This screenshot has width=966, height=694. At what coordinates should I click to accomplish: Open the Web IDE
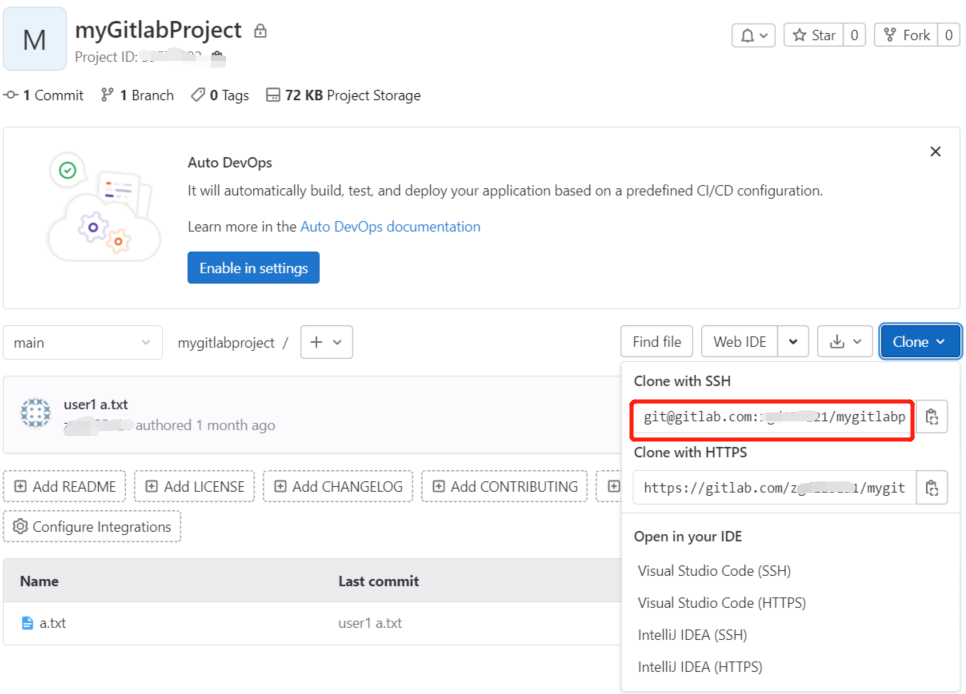tap(740, 342)
